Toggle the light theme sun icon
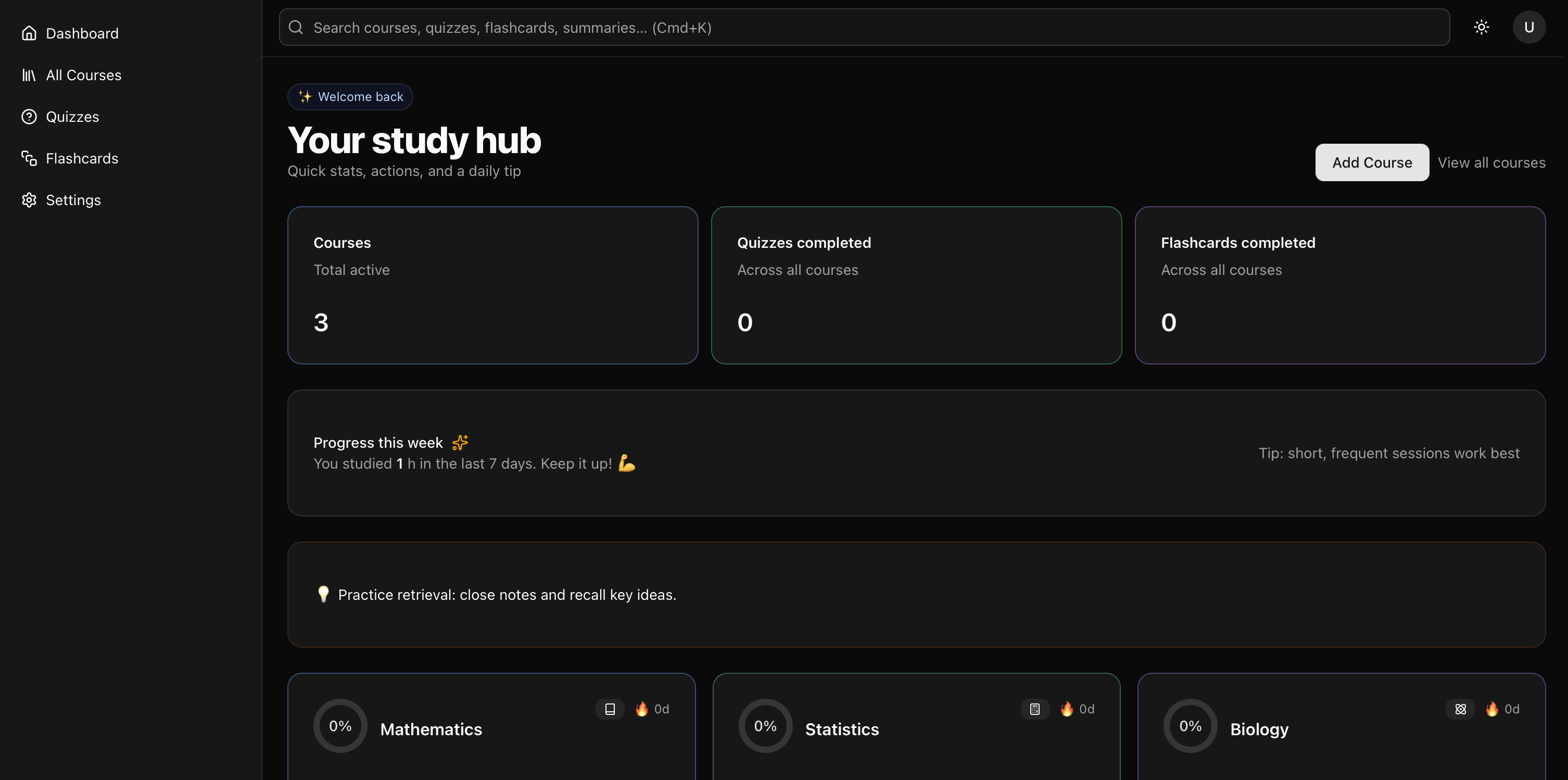 coord(1482,27)
